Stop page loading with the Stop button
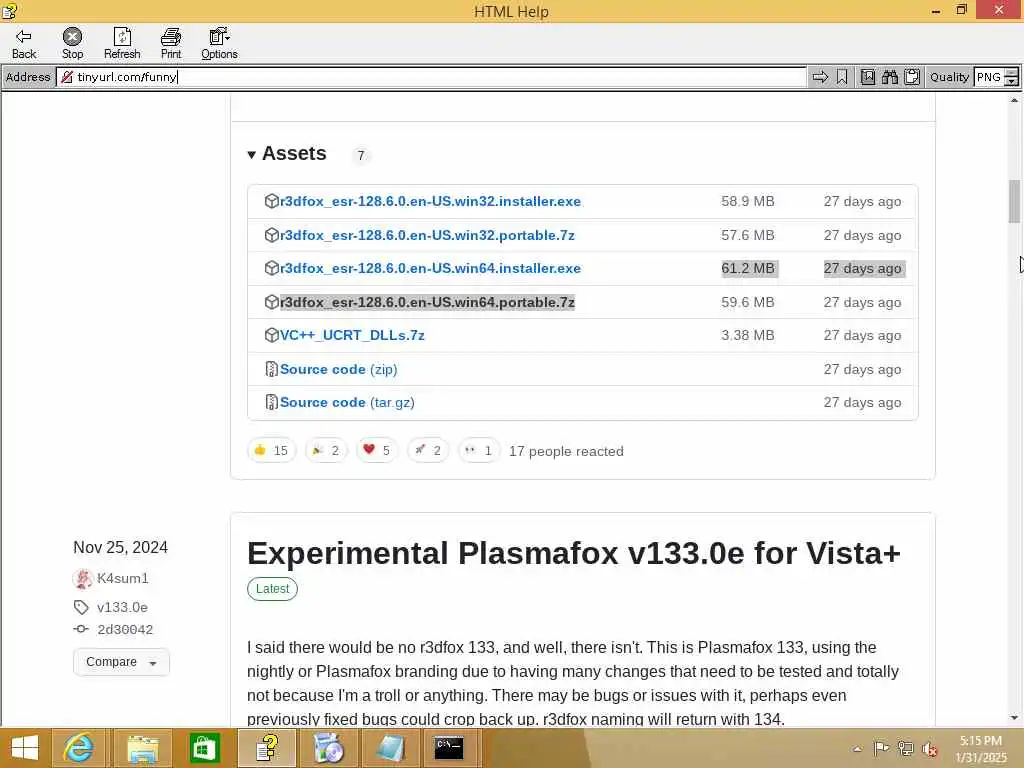The width and height of the screenshot is (1024, 768). (72, 44)
